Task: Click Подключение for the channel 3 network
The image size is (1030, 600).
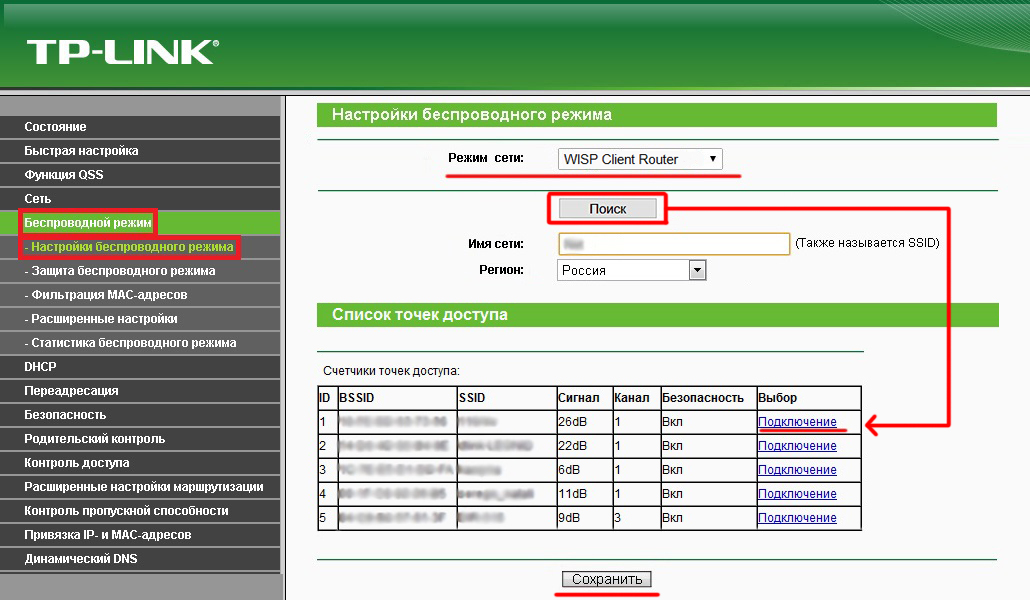Action: click(797, 518)
